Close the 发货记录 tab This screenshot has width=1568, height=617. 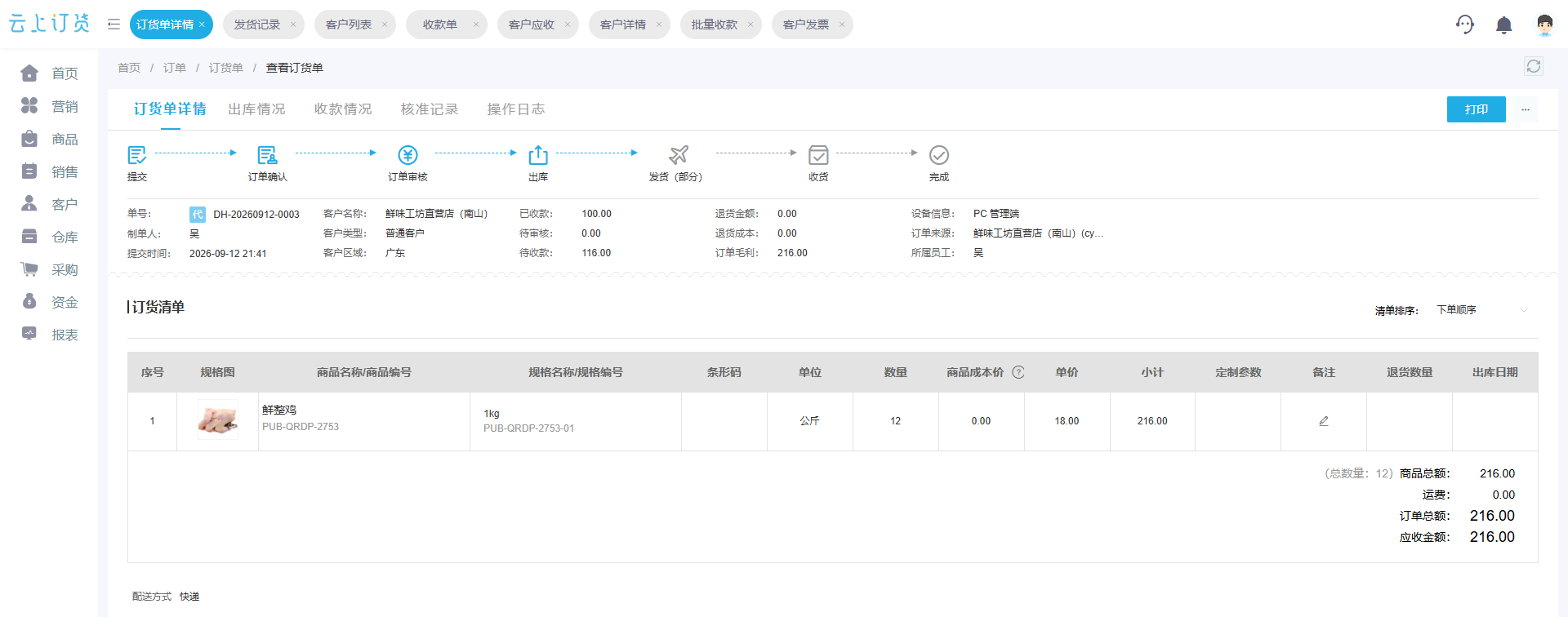(293, 24)
